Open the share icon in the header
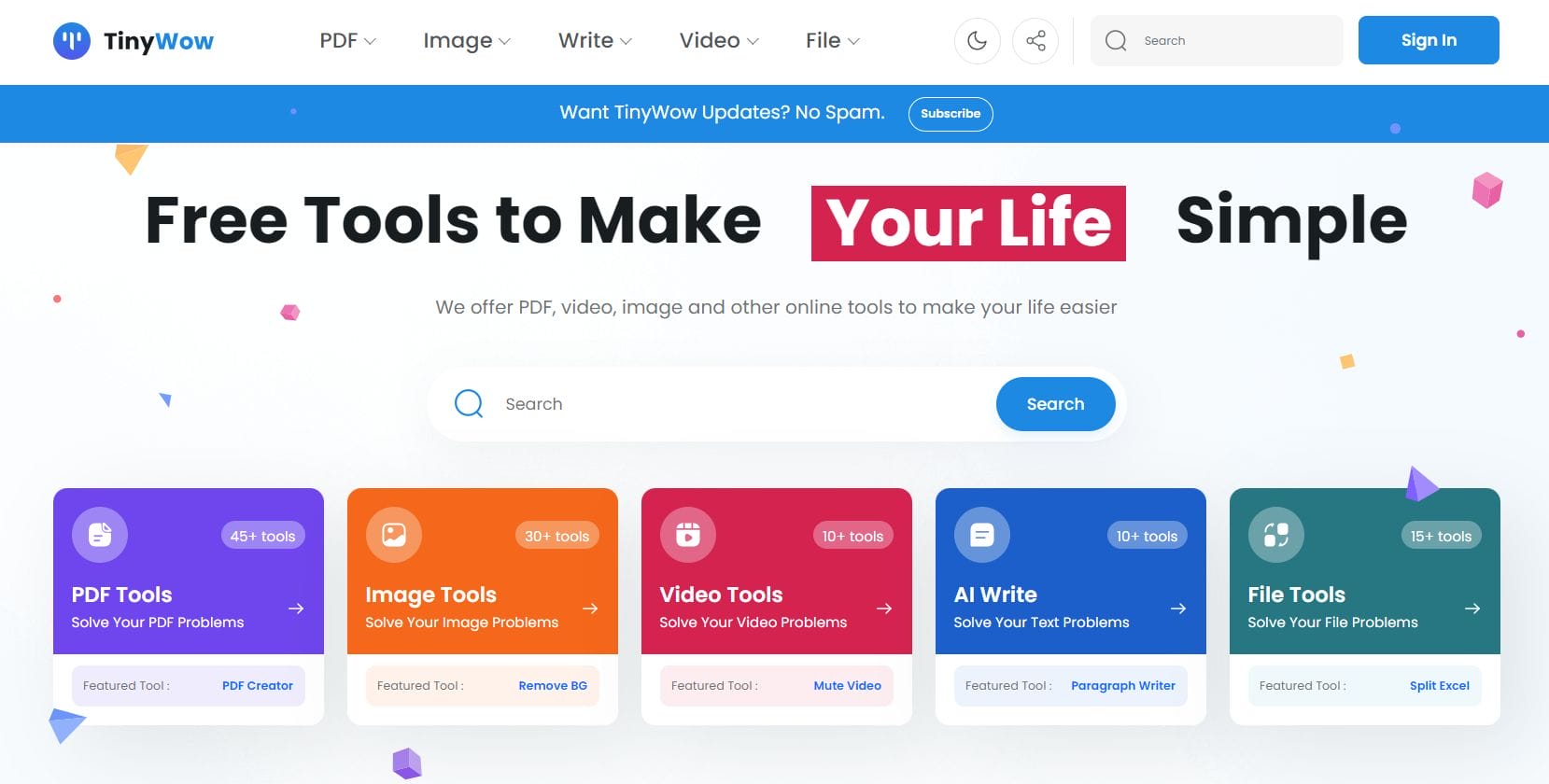Screen dimensions: 1549x784 (1035, 41)
